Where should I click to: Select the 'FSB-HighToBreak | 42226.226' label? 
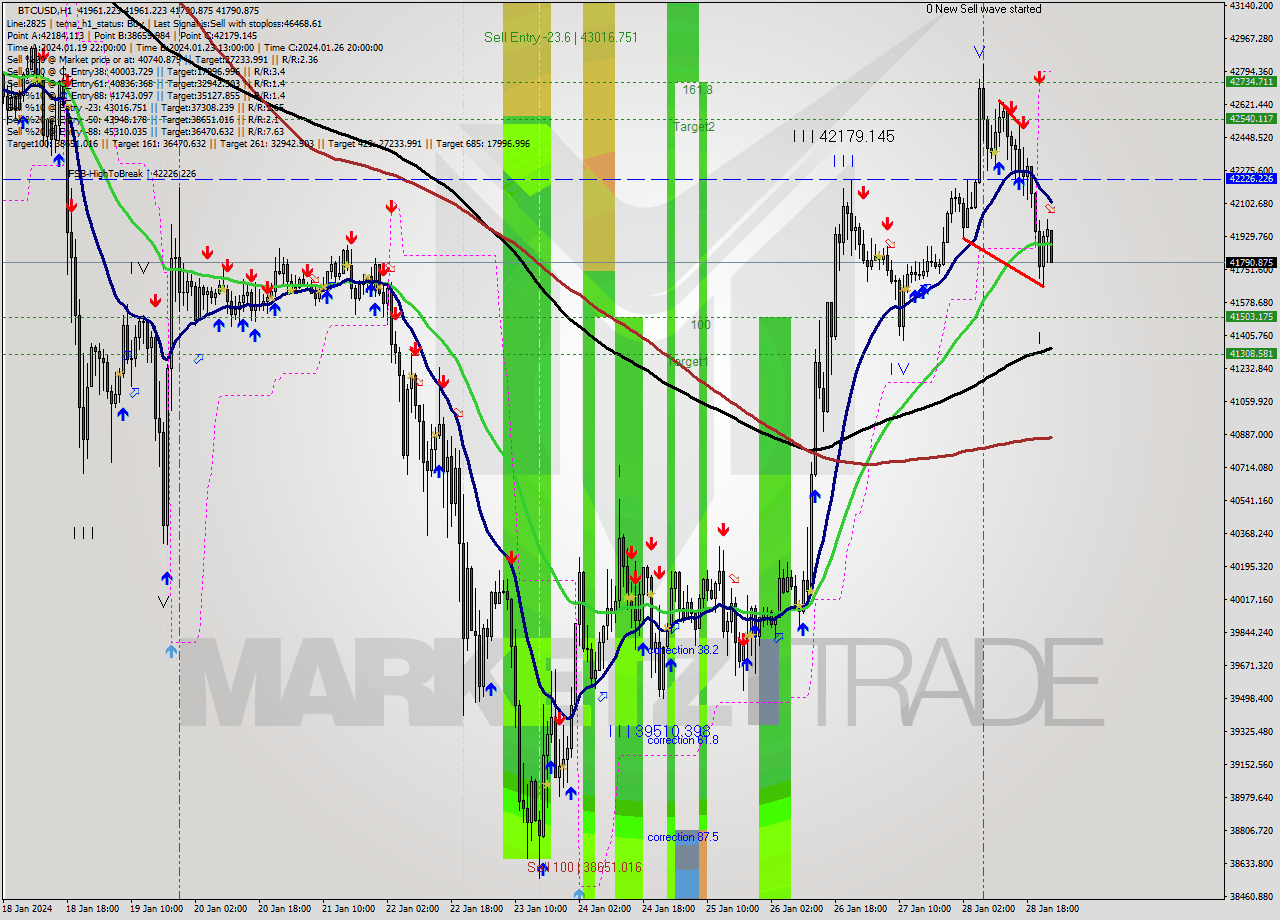click(x=132, y=174)
